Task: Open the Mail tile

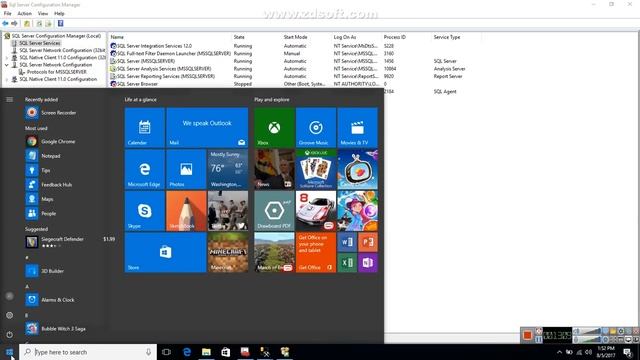Action: coord(207,127)
